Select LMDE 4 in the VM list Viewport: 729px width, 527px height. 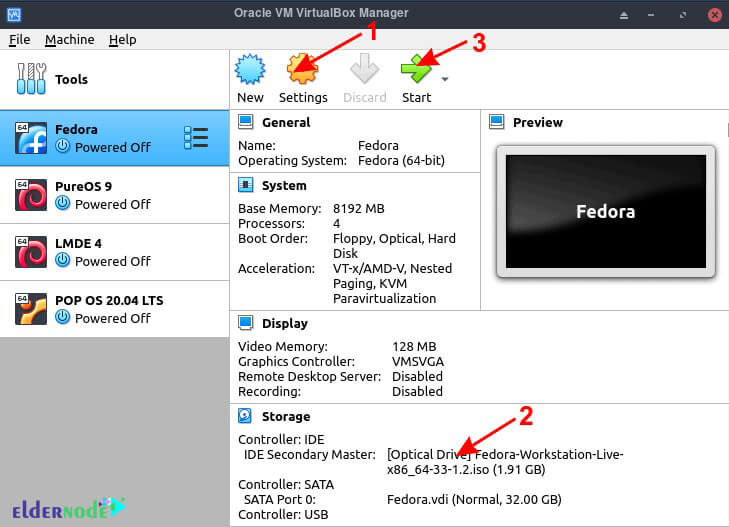[x=114, y=252]
